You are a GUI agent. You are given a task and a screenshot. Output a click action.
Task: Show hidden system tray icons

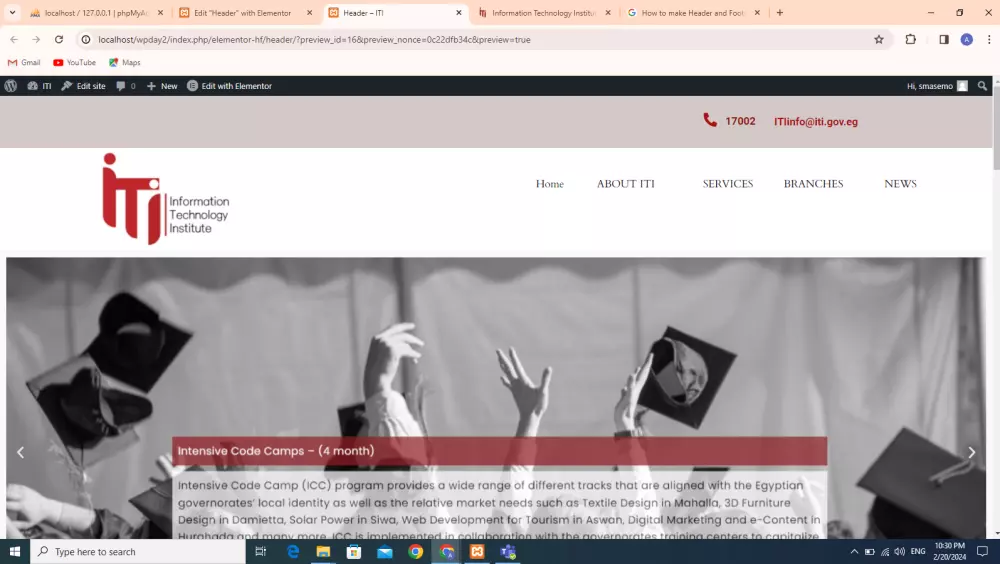click(x=854, y=552)
